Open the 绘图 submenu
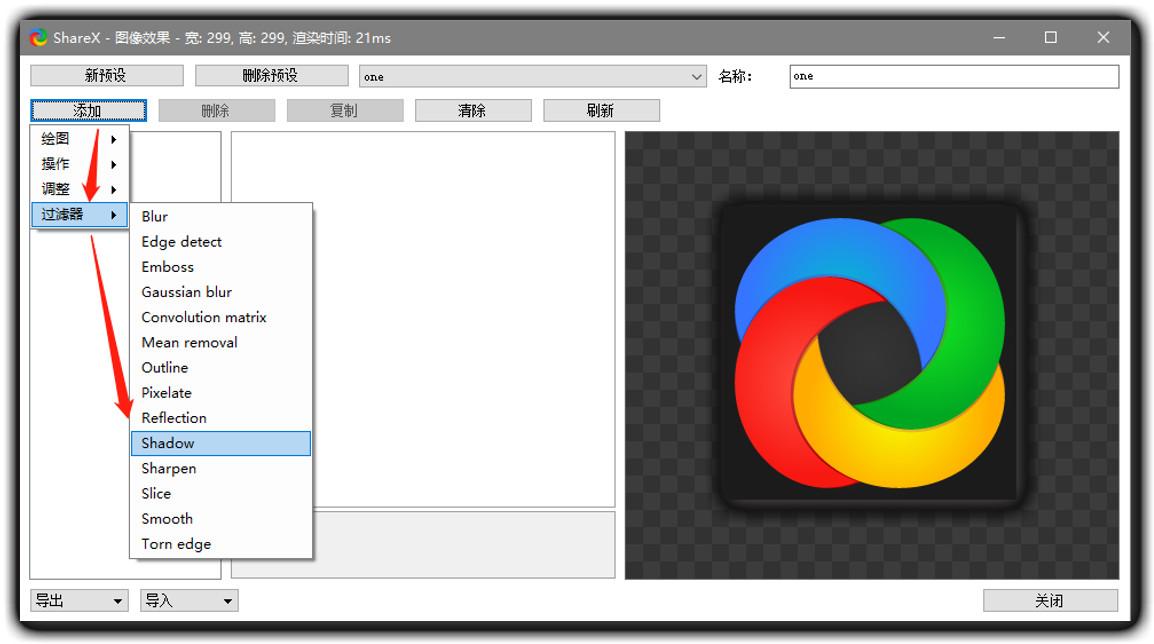The width and height of the screenshot is (1154, 644). pos(79,138)
